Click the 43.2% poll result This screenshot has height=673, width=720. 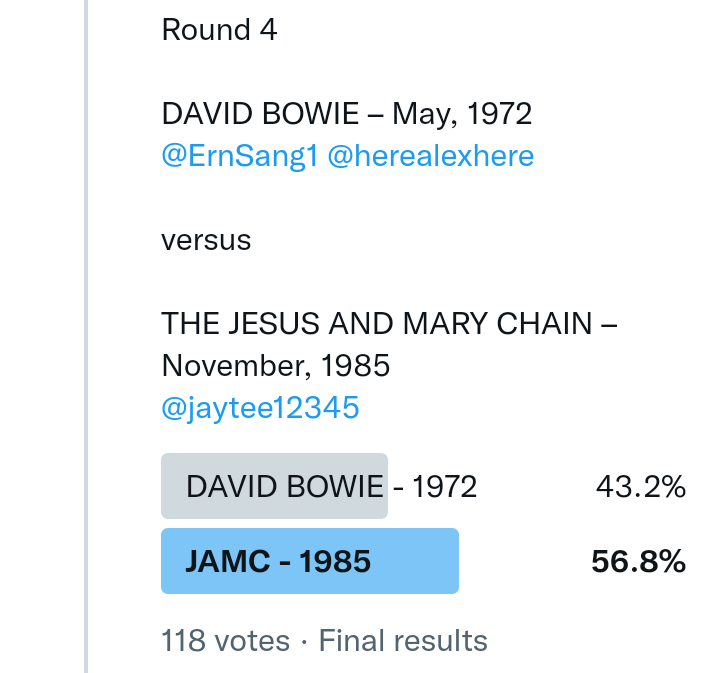(x=640, y=487)
